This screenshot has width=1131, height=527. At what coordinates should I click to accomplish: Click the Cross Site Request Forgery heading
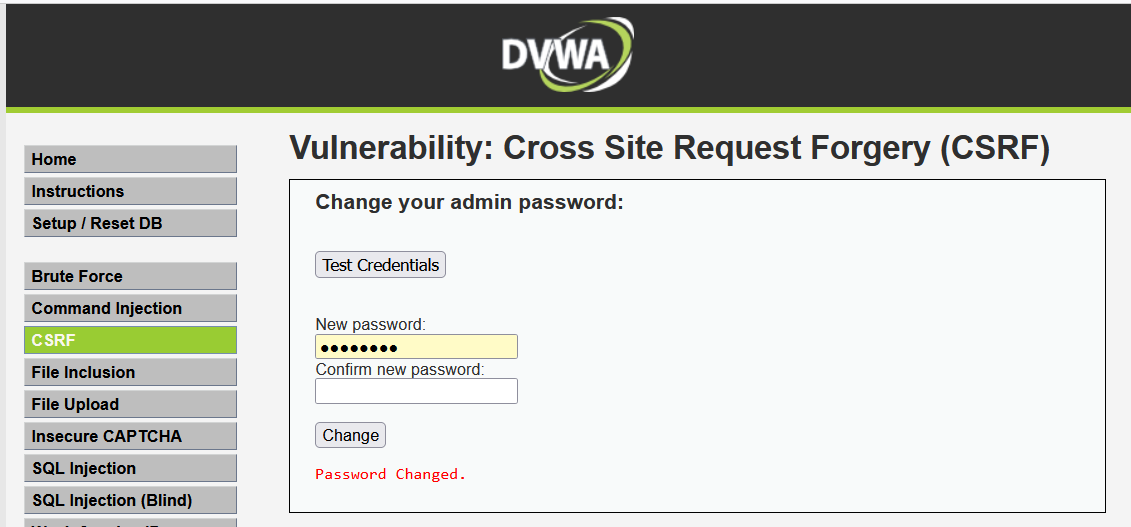(x=669, y=148)
